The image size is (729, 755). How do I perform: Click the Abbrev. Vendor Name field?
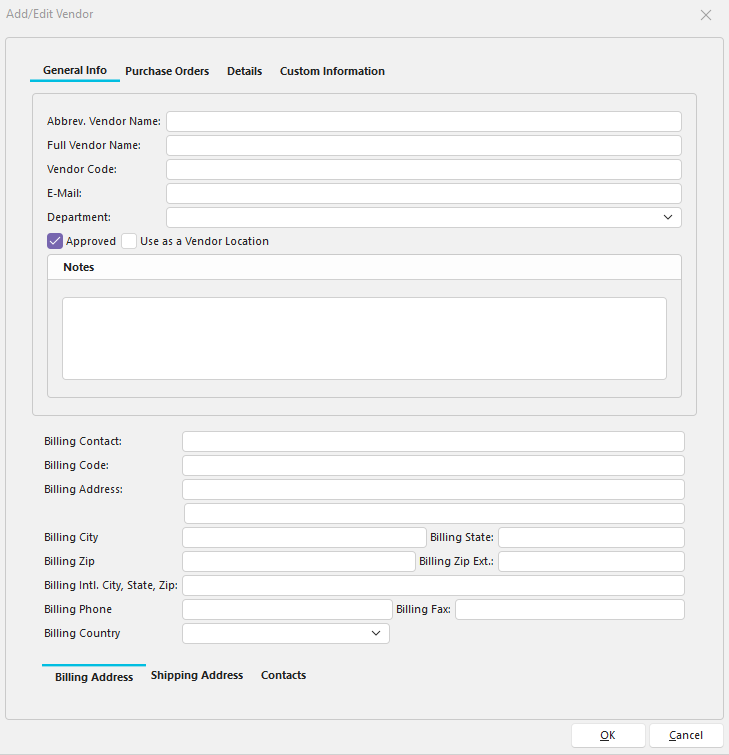[423, 121]
